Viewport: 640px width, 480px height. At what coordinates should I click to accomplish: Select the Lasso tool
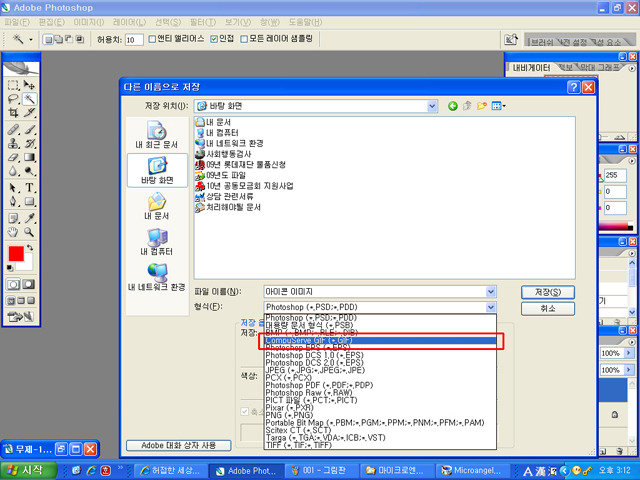point(13,99)
